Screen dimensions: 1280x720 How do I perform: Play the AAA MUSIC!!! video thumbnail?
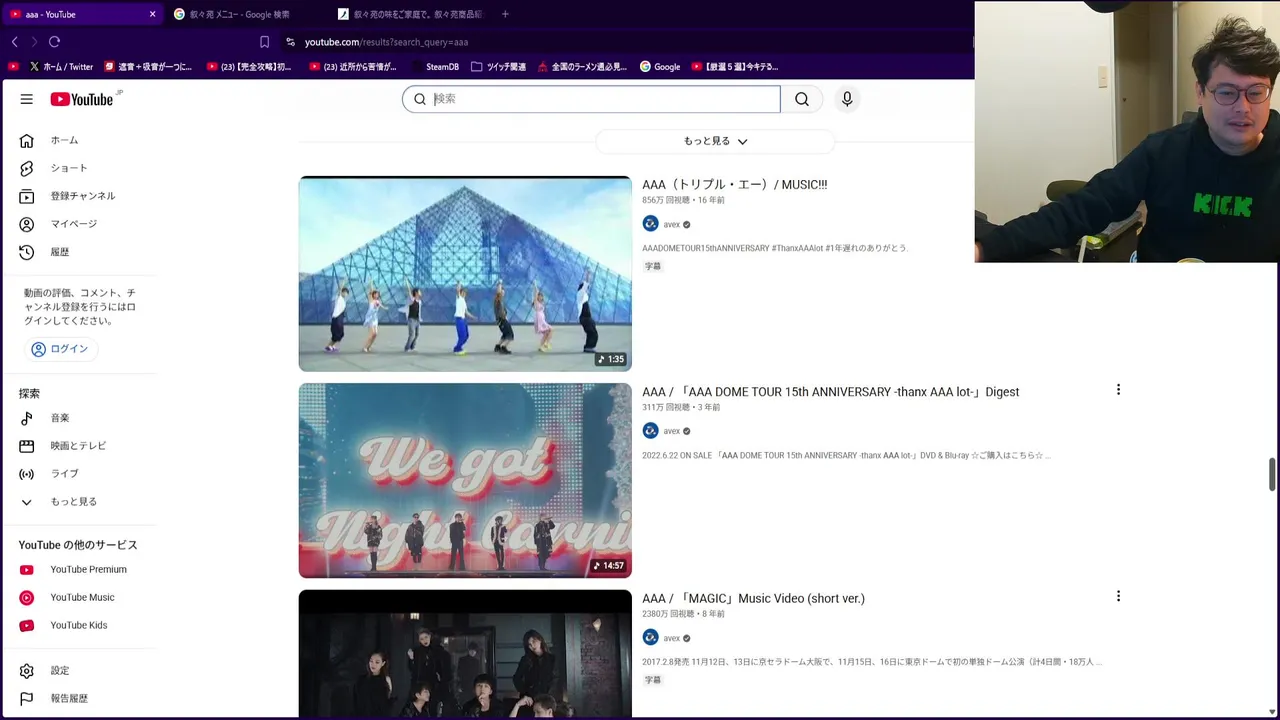[465, 274]
